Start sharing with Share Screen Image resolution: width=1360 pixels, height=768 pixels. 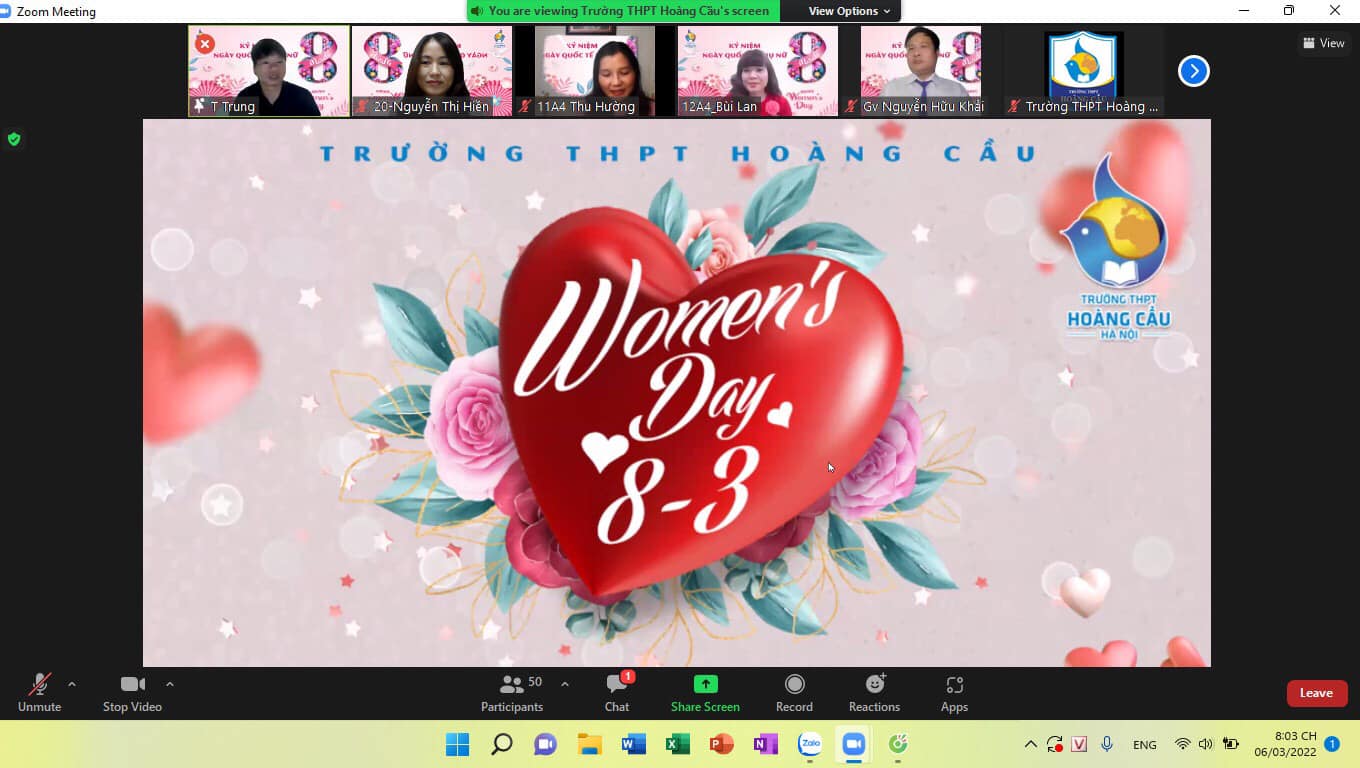pyautogui.click(x=705, y=693)
